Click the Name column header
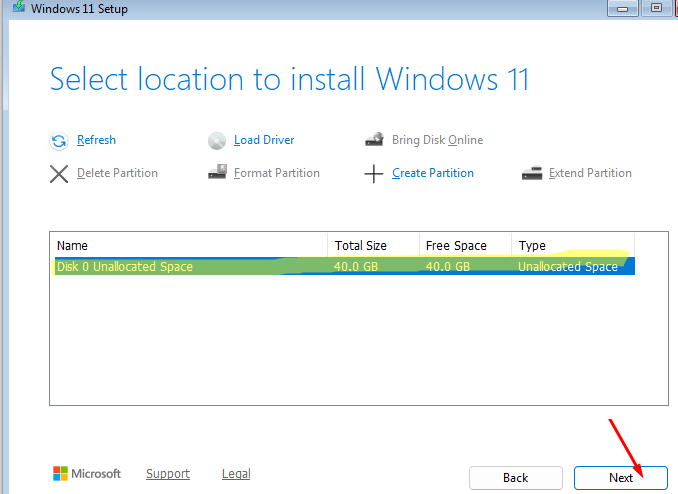The height and width of the screenshot is (494, 678). click(189, 245)
